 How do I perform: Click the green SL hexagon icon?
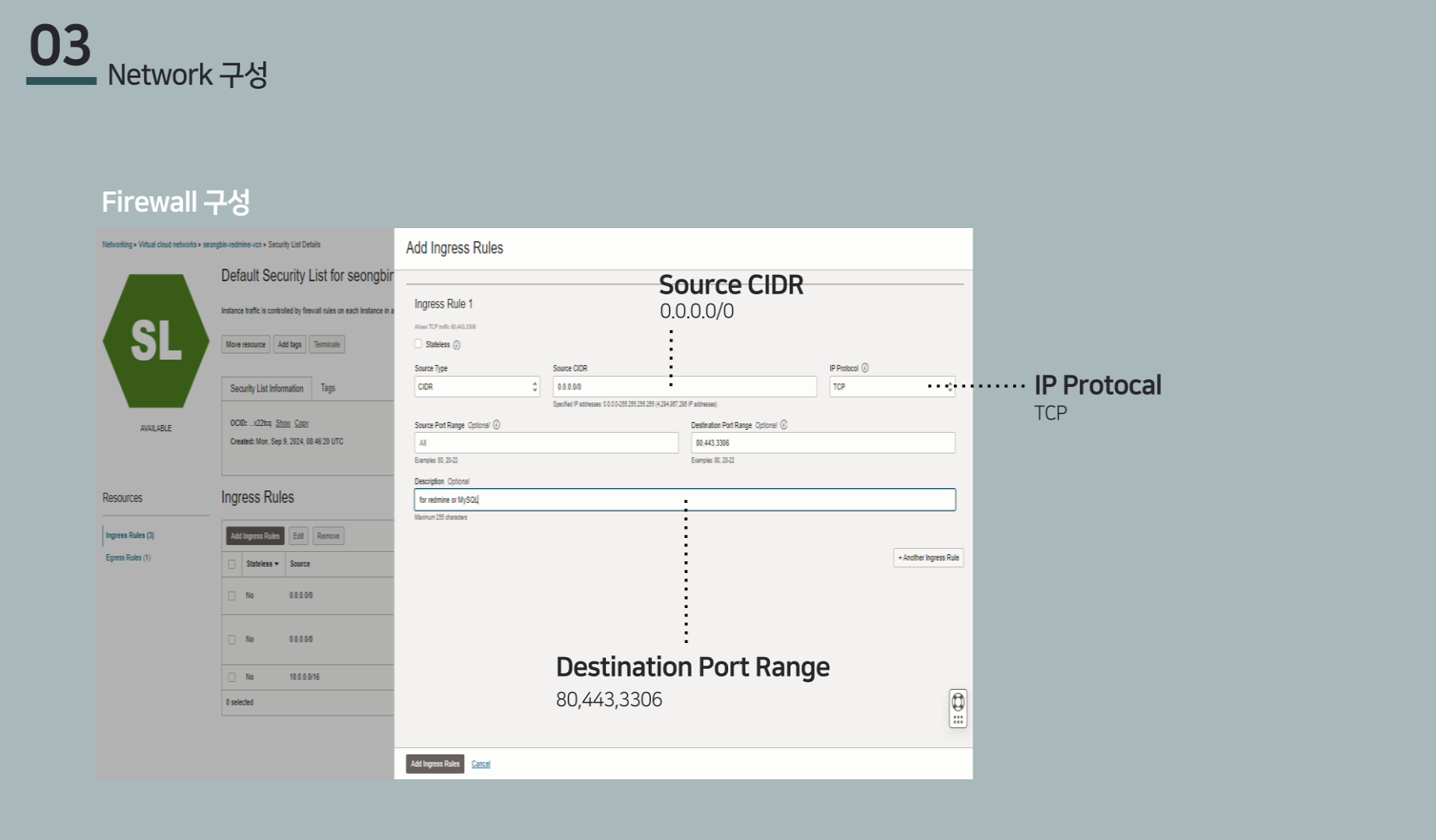pos(156,341)
